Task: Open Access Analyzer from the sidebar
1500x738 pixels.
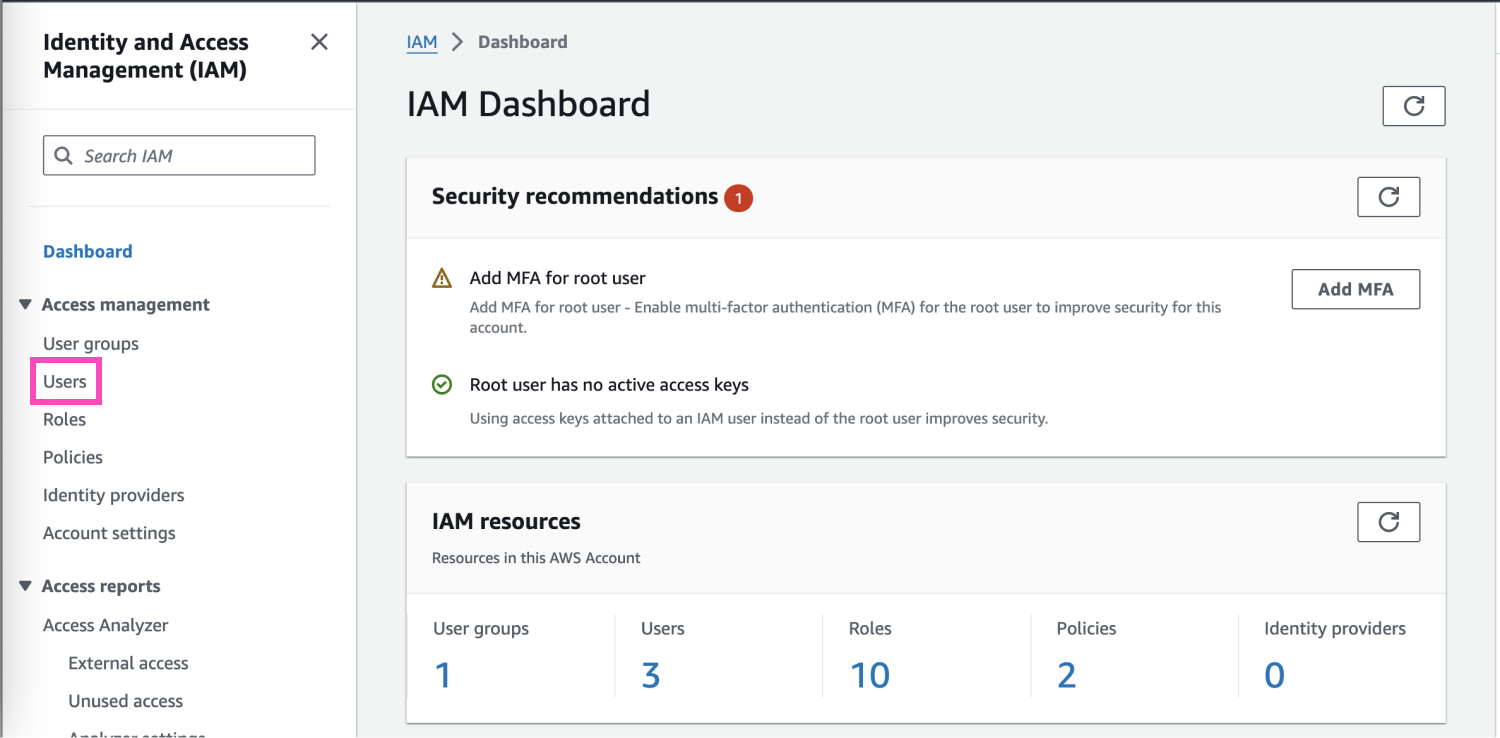Action: [105, 625]
